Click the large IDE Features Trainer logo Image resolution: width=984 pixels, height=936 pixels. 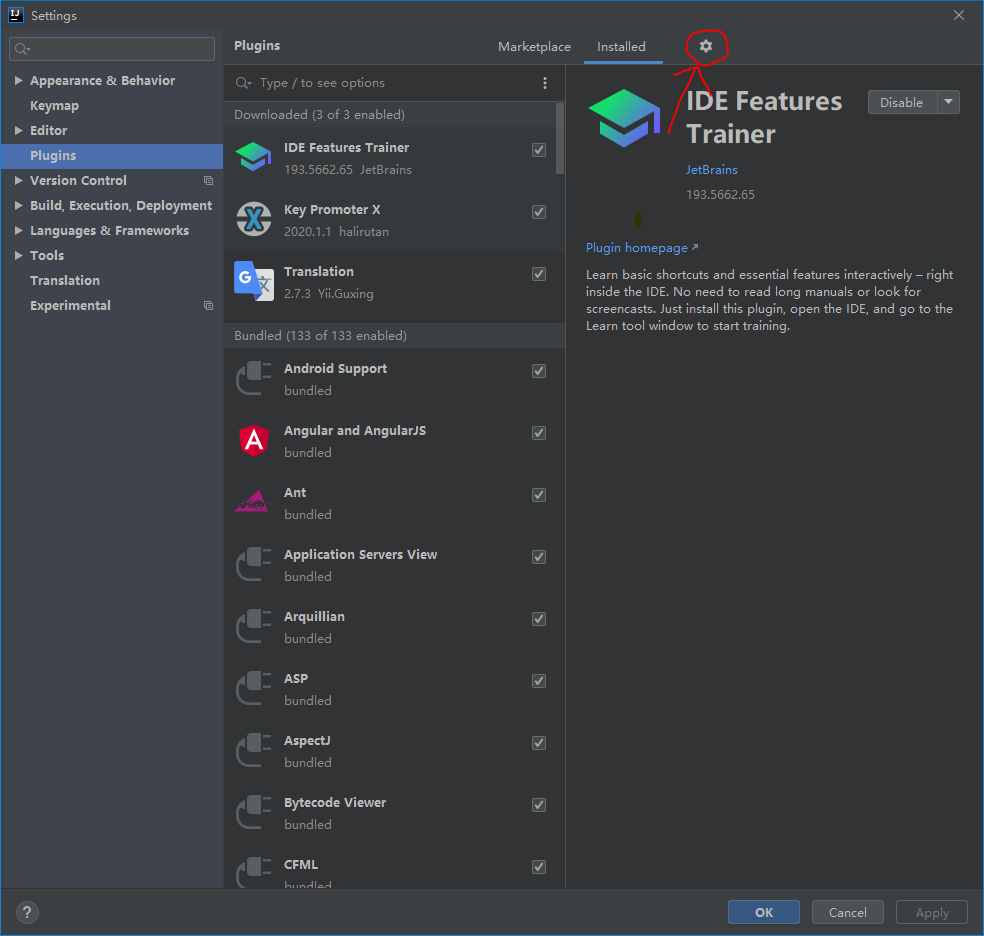pyautogui.click(x=624, y=118)
